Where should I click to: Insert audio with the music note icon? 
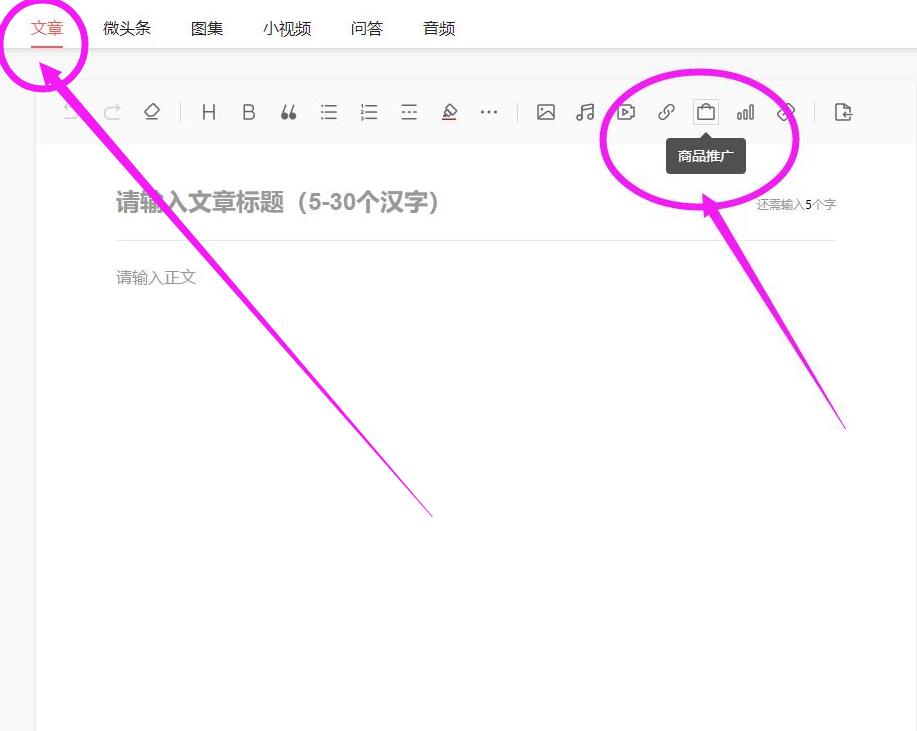[585, 112]
